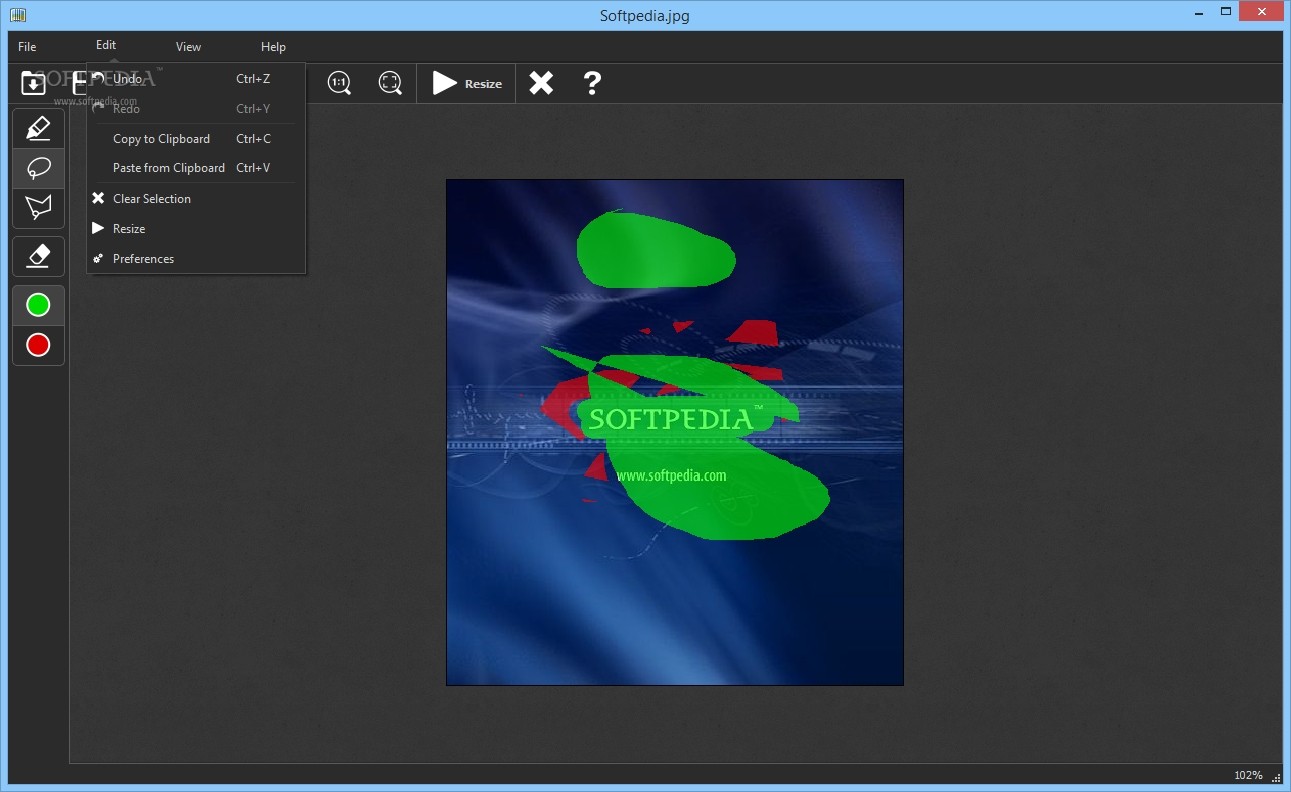Image resolution: width=1291 pixels, height=792 pixels.
Task: Select Paste from Clipboard menu entry
Action: [196, 168]
